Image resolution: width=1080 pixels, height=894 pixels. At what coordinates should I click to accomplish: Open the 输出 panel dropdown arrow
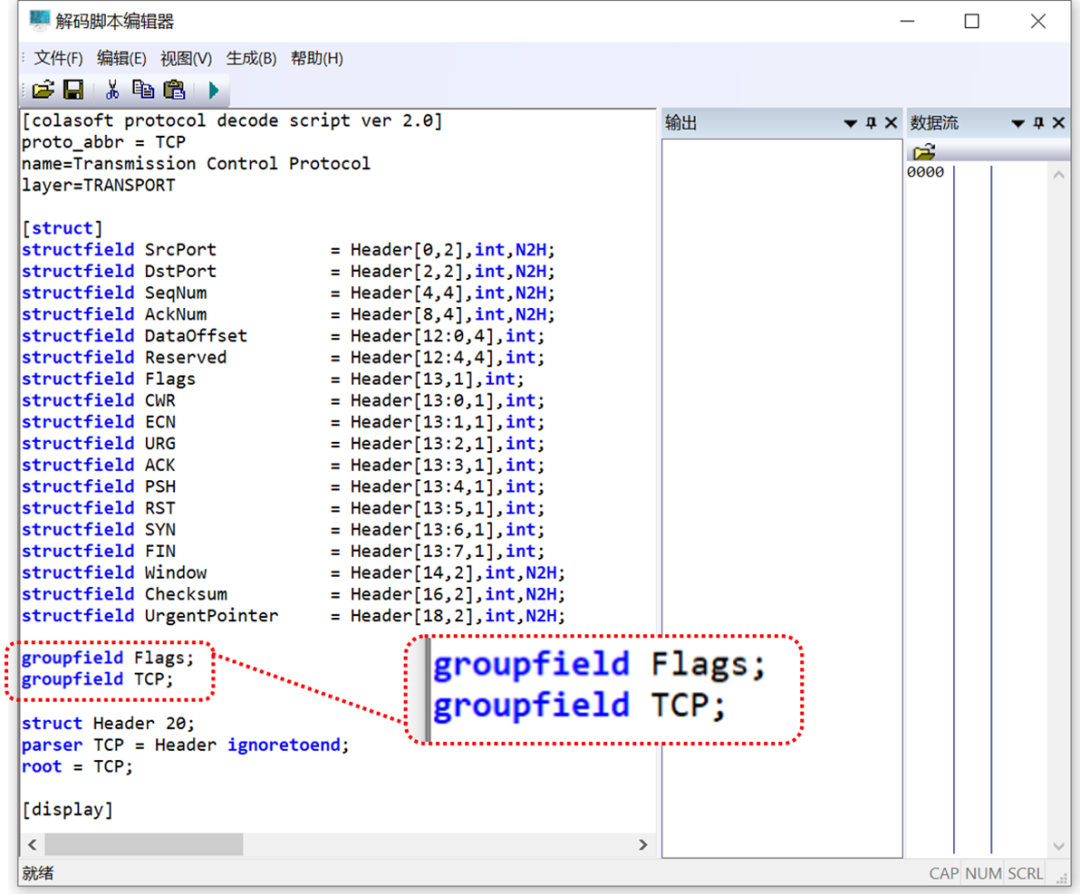pyautogui.click(x=850, y=123)
